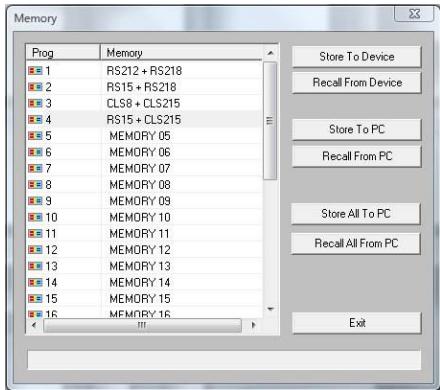Image resolution: width=440 pixels, height=390 pixels.
Task: Click the preset icon for program 11
Action: pos(35,234)
